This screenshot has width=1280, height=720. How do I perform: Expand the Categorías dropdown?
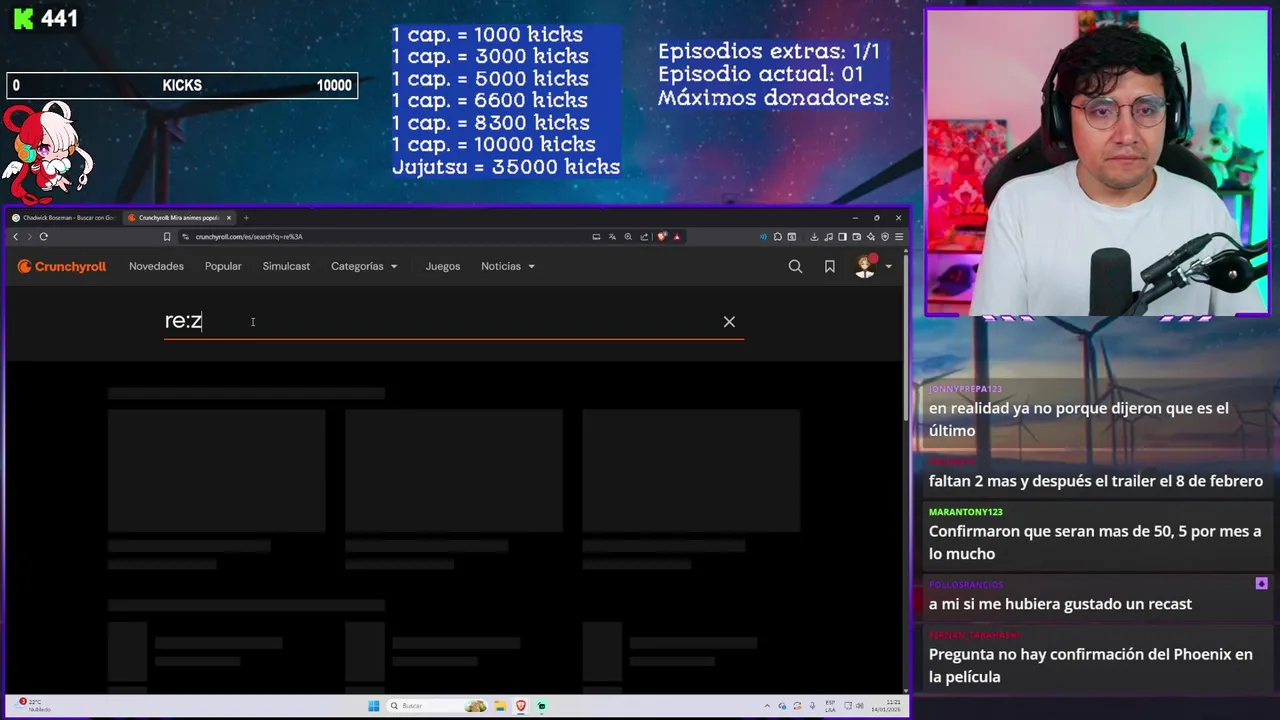coord(364,266)
